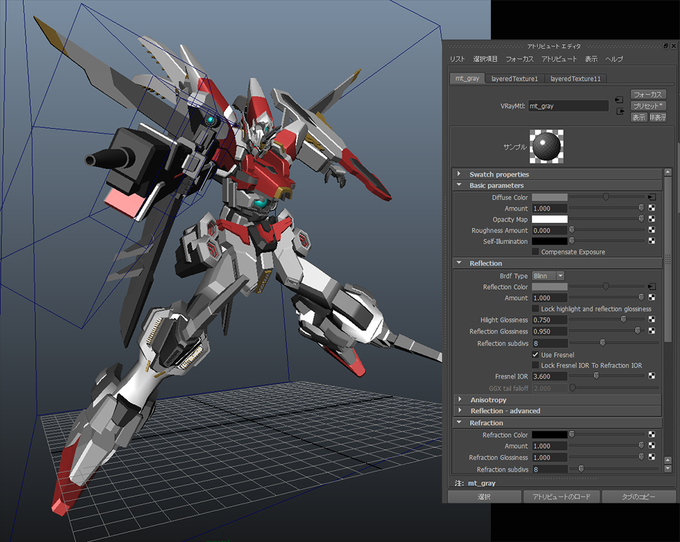Screen dimensions: 680x542
Task: Click the Fresnel IOR slider handle
Action: click(596, 376)
